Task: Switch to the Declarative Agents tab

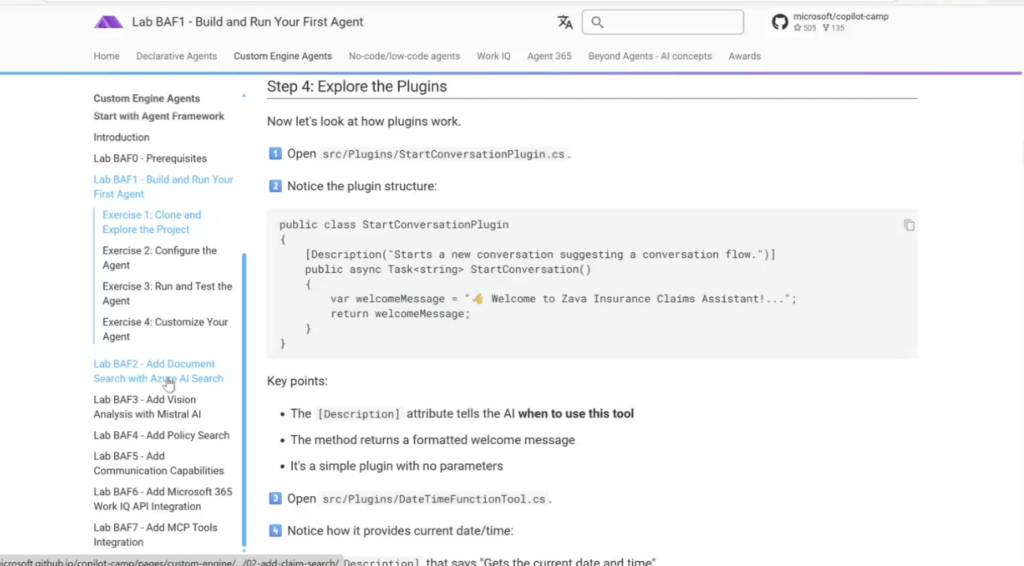Action: tap(176, 56)
